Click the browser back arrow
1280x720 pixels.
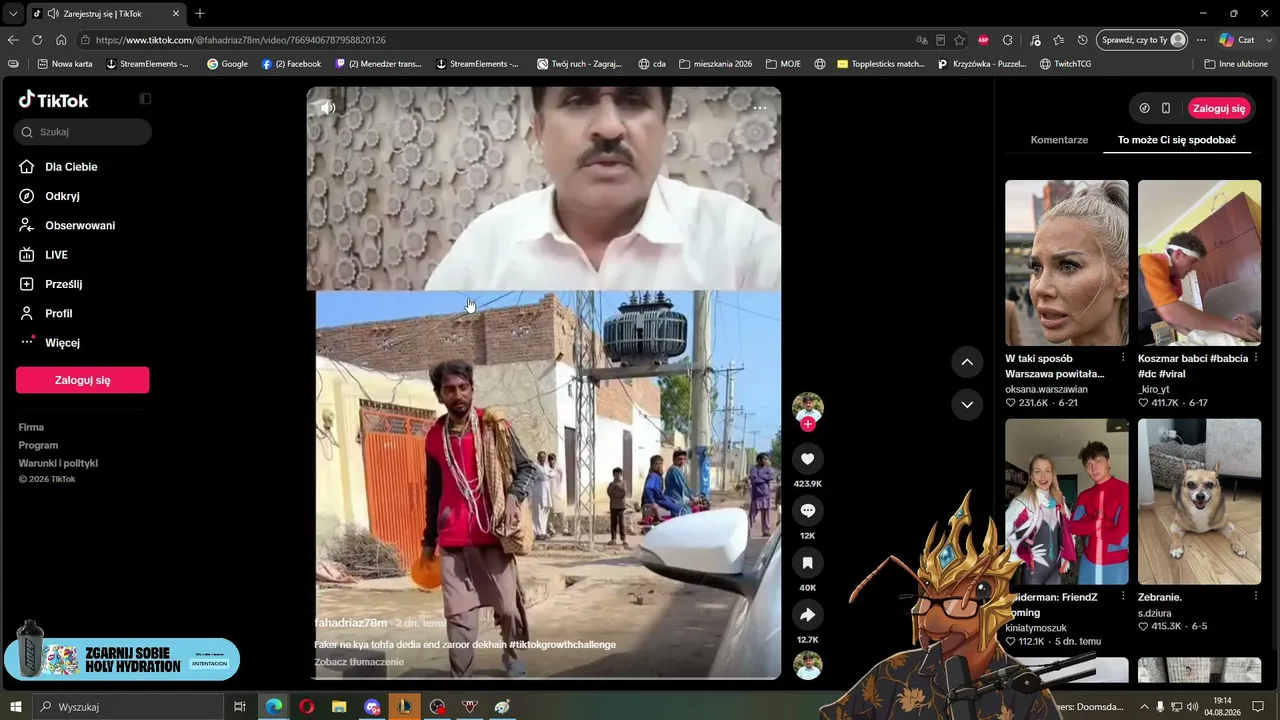(13, 40)
